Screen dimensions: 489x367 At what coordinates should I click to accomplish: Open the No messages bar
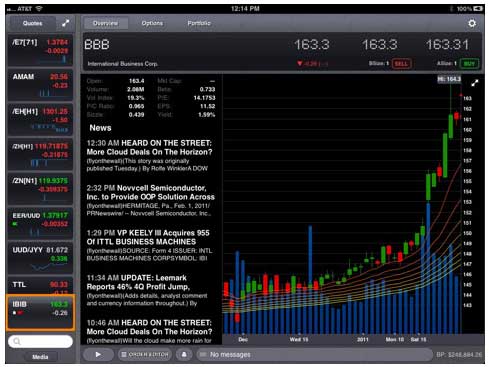point(314,354)
